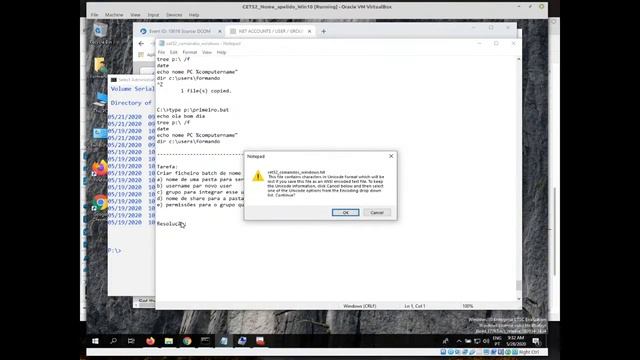The height and width of the screenshot is (360, 640).
Task: Close the NET ACCOUNTS browser tab
Action: [309, 31]
